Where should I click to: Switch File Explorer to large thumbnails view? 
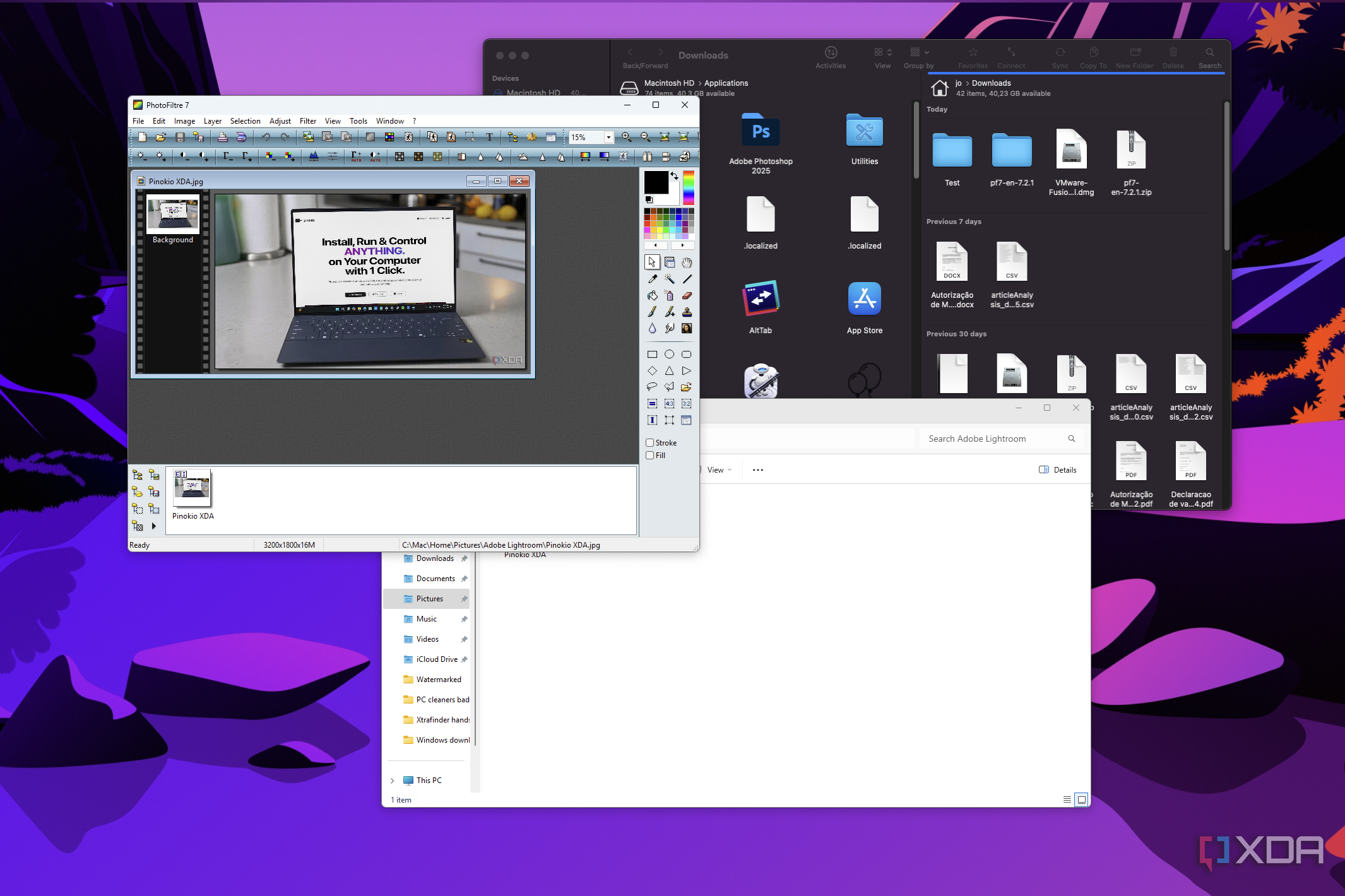1082,799
